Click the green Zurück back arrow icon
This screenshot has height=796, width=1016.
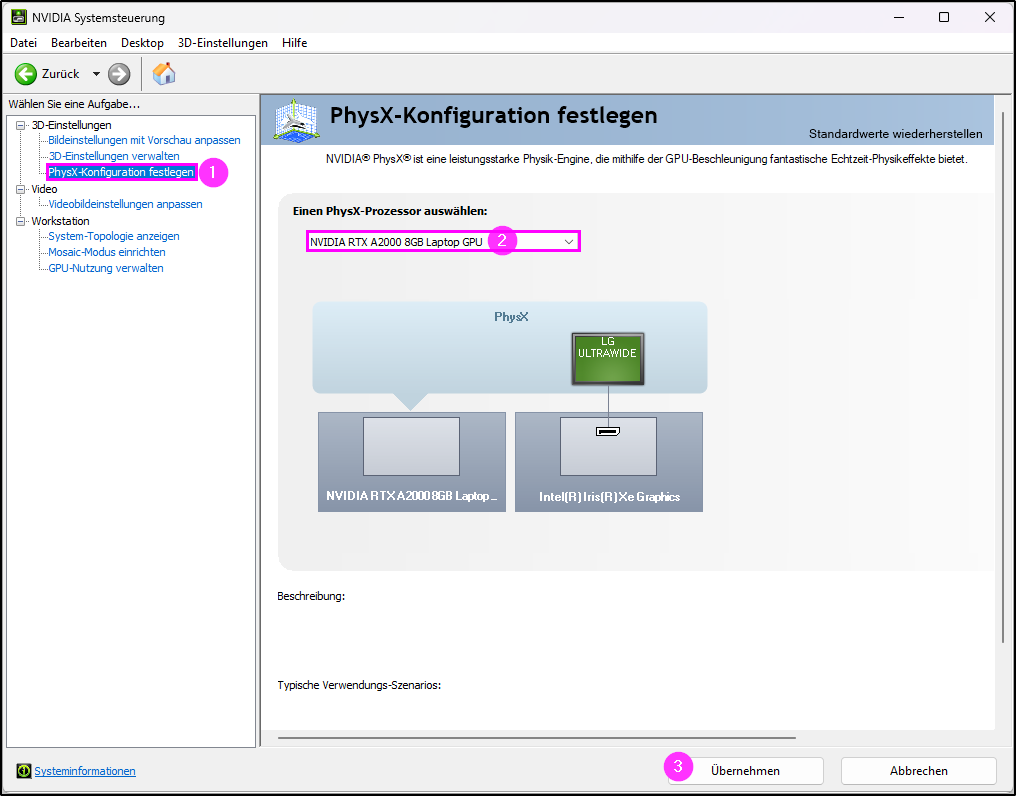click(x=26, y=74)
